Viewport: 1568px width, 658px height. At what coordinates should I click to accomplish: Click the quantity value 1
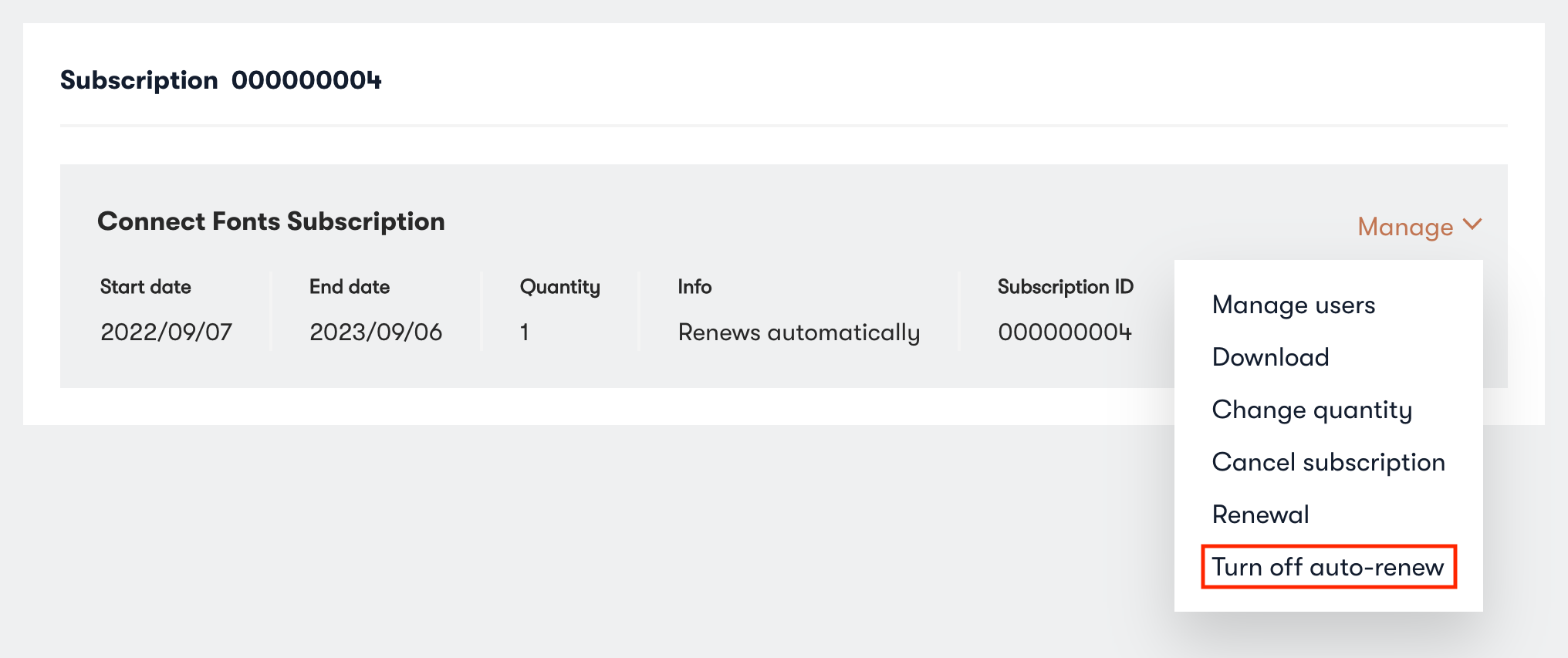[x=524, y=332]
